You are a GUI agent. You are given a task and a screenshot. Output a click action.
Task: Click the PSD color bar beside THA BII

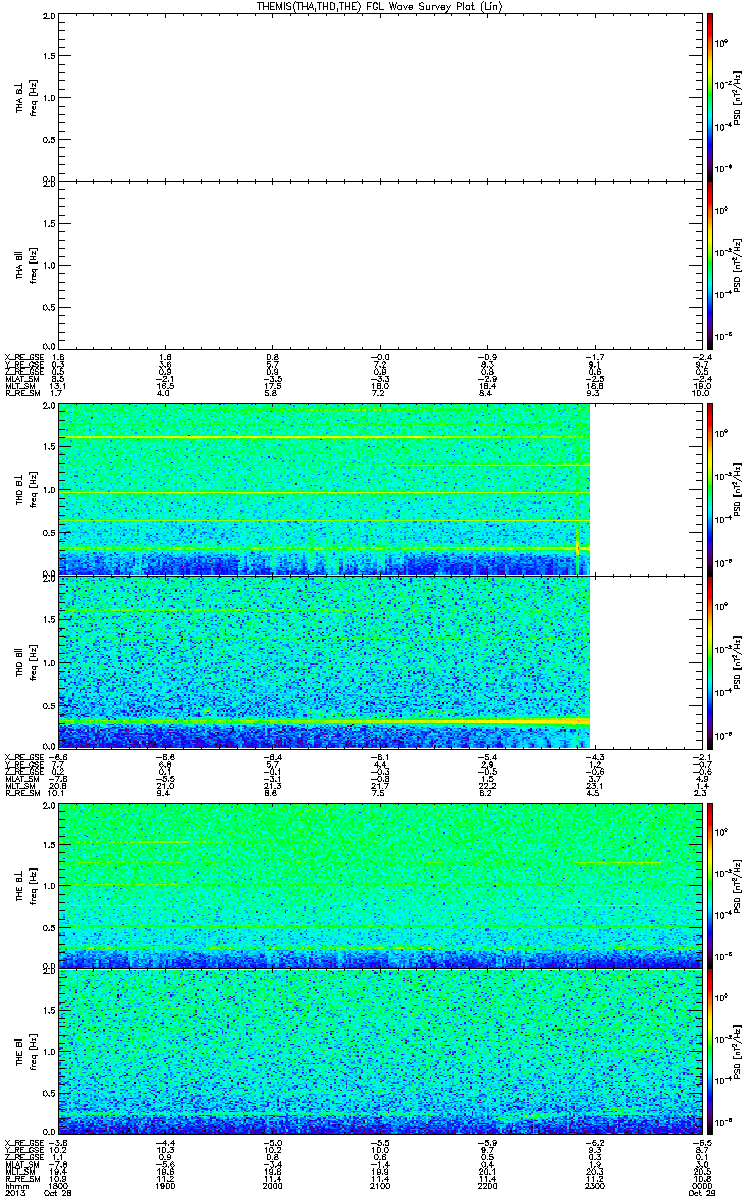(x=710, y=265)
